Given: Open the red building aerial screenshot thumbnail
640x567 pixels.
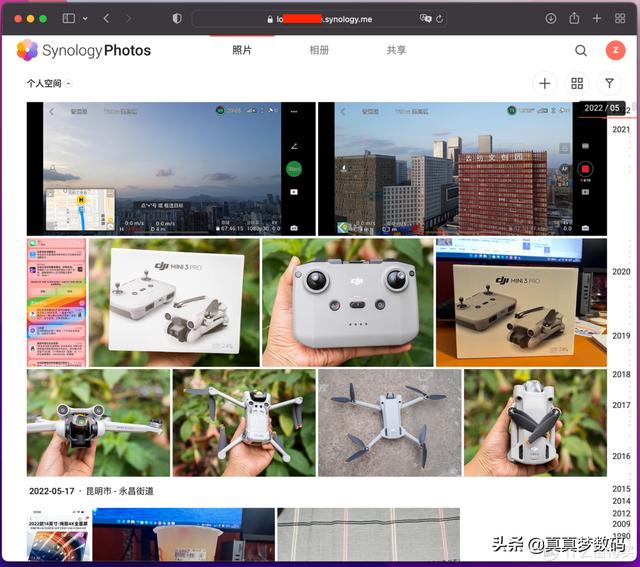Looking at the screenshot, I should (x=462, y=169).
